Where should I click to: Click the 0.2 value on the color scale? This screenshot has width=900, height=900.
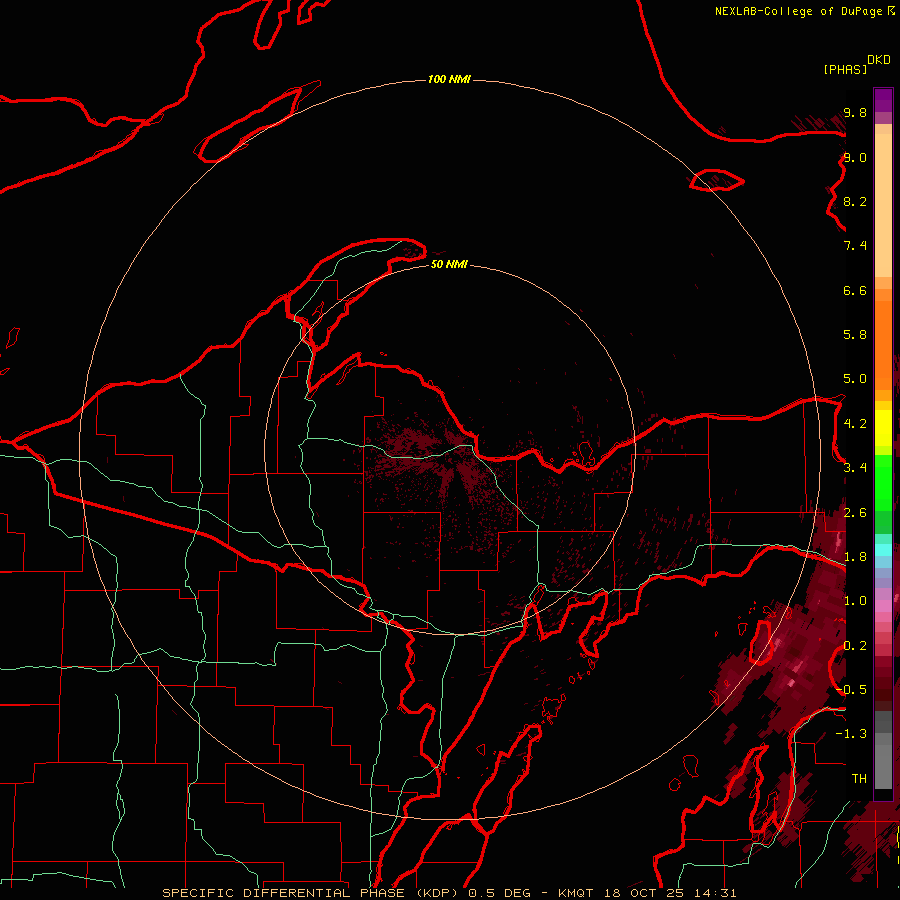point(855,646)
